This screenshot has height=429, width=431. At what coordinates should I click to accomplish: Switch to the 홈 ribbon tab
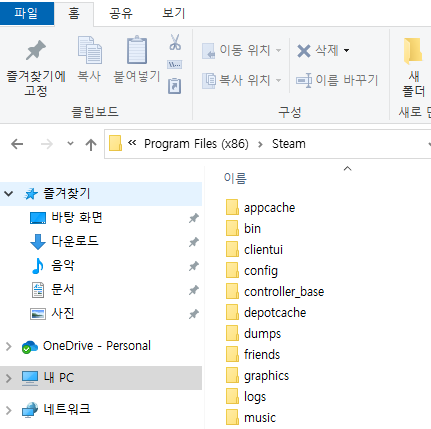[x=74, y=13]
